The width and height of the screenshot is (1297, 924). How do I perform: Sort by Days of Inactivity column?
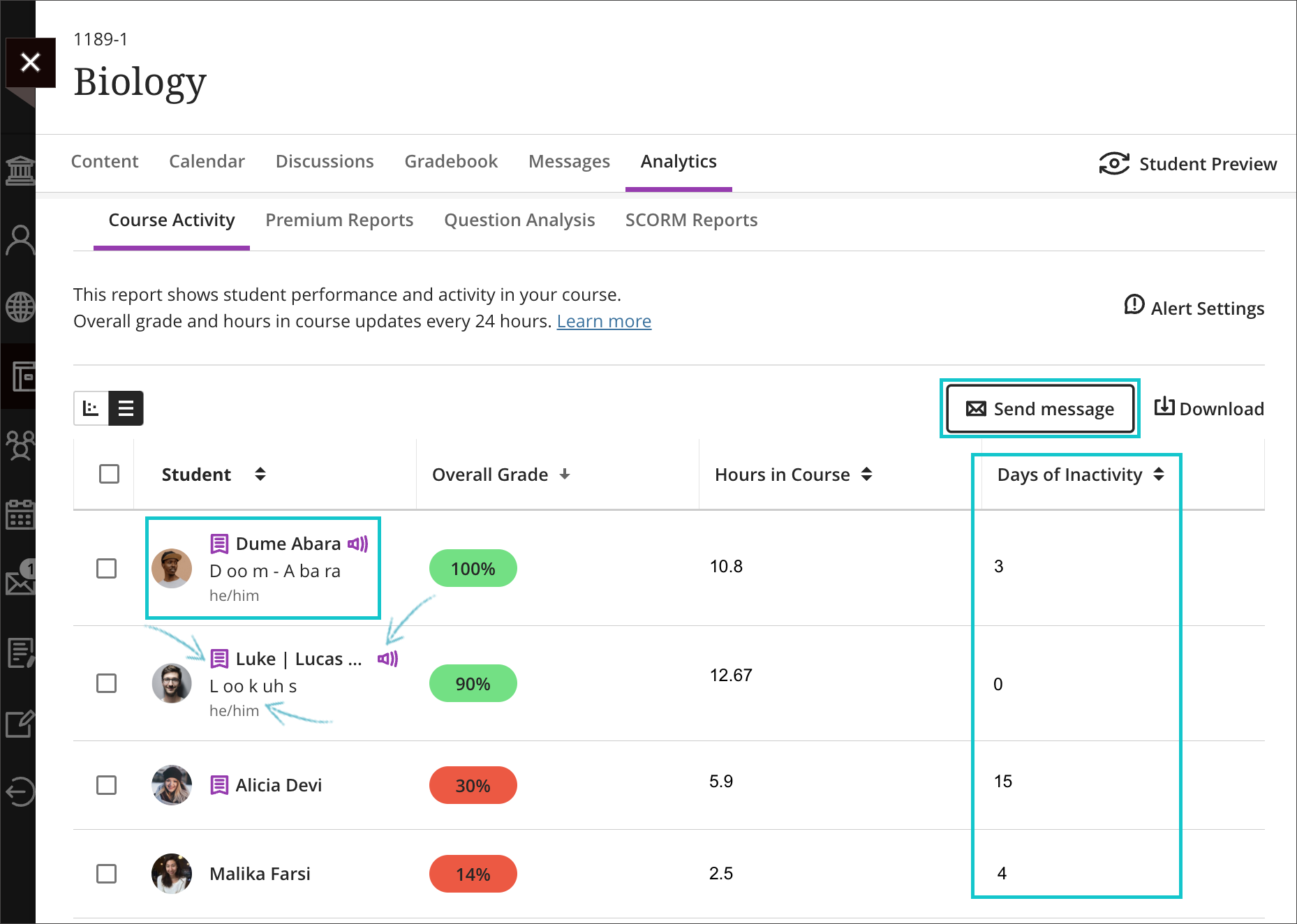[x=1159, y=475]
